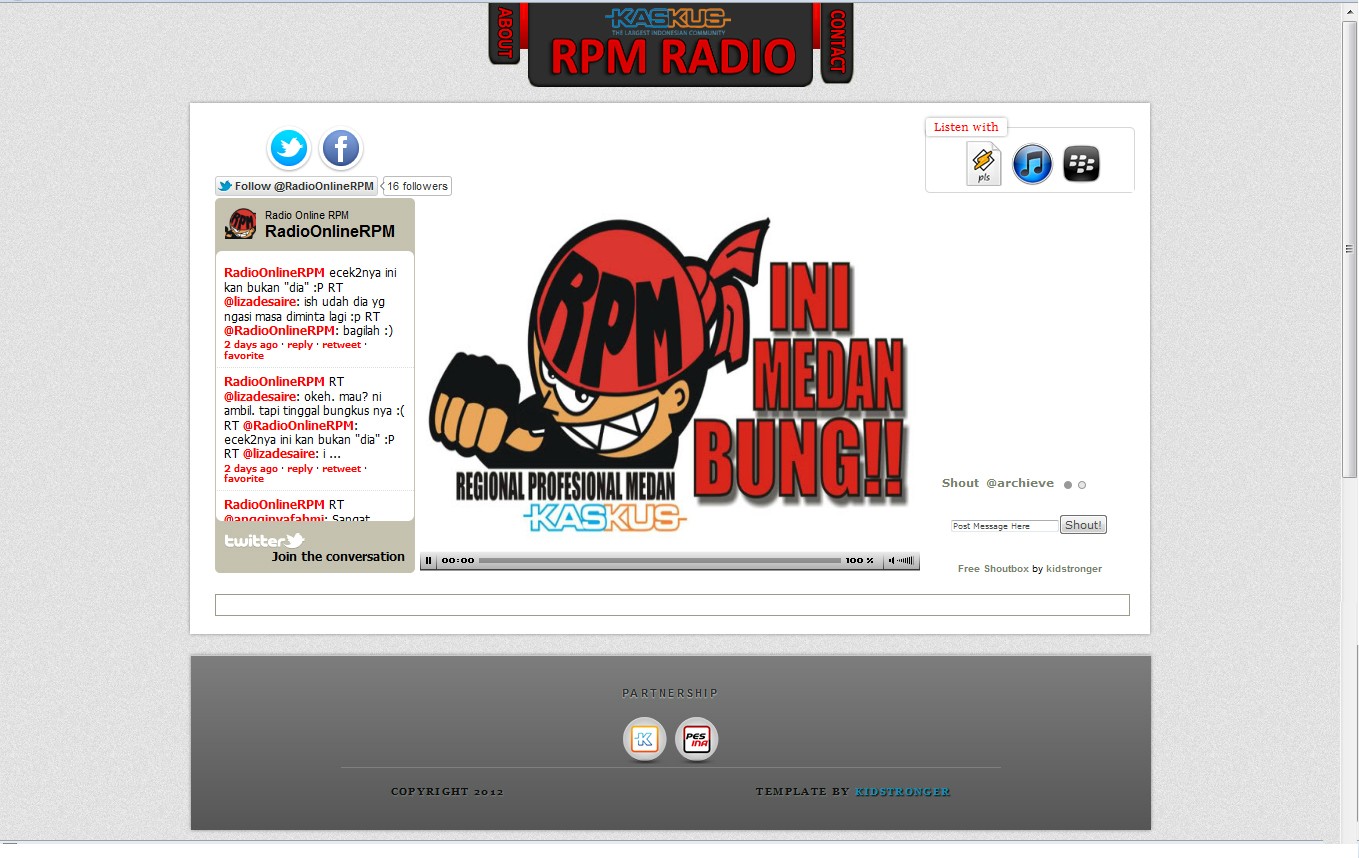
Task: Click the Listen with label
Action: [x=966, y=127]
